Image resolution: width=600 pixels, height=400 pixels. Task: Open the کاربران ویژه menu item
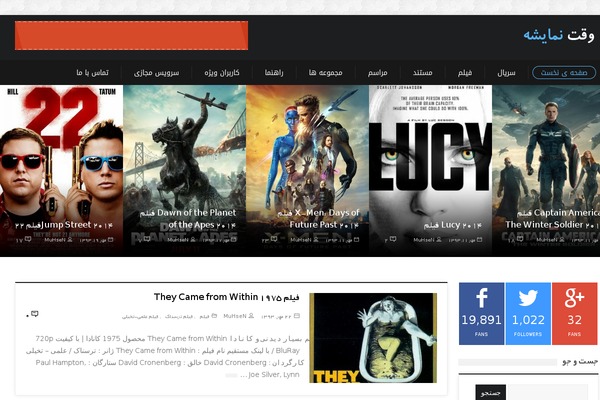tap(222, 72)
